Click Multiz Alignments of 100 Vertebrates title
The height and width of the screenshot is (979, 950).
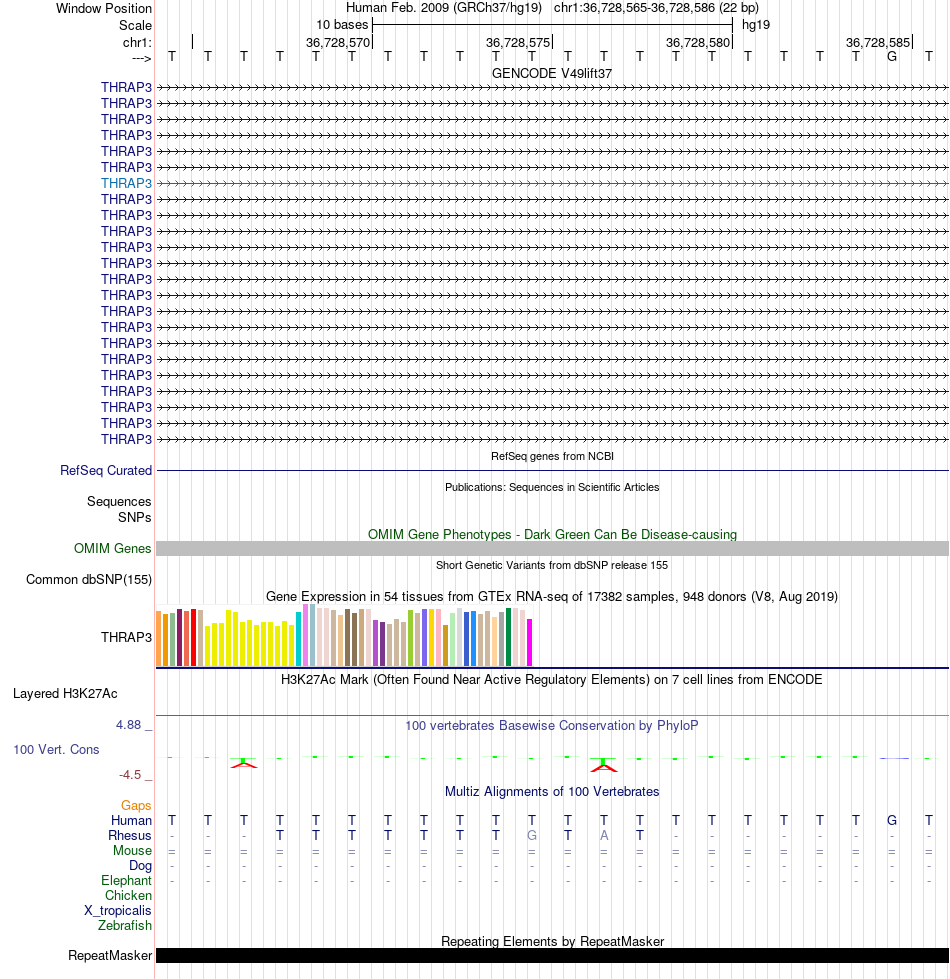pos(552,792)
